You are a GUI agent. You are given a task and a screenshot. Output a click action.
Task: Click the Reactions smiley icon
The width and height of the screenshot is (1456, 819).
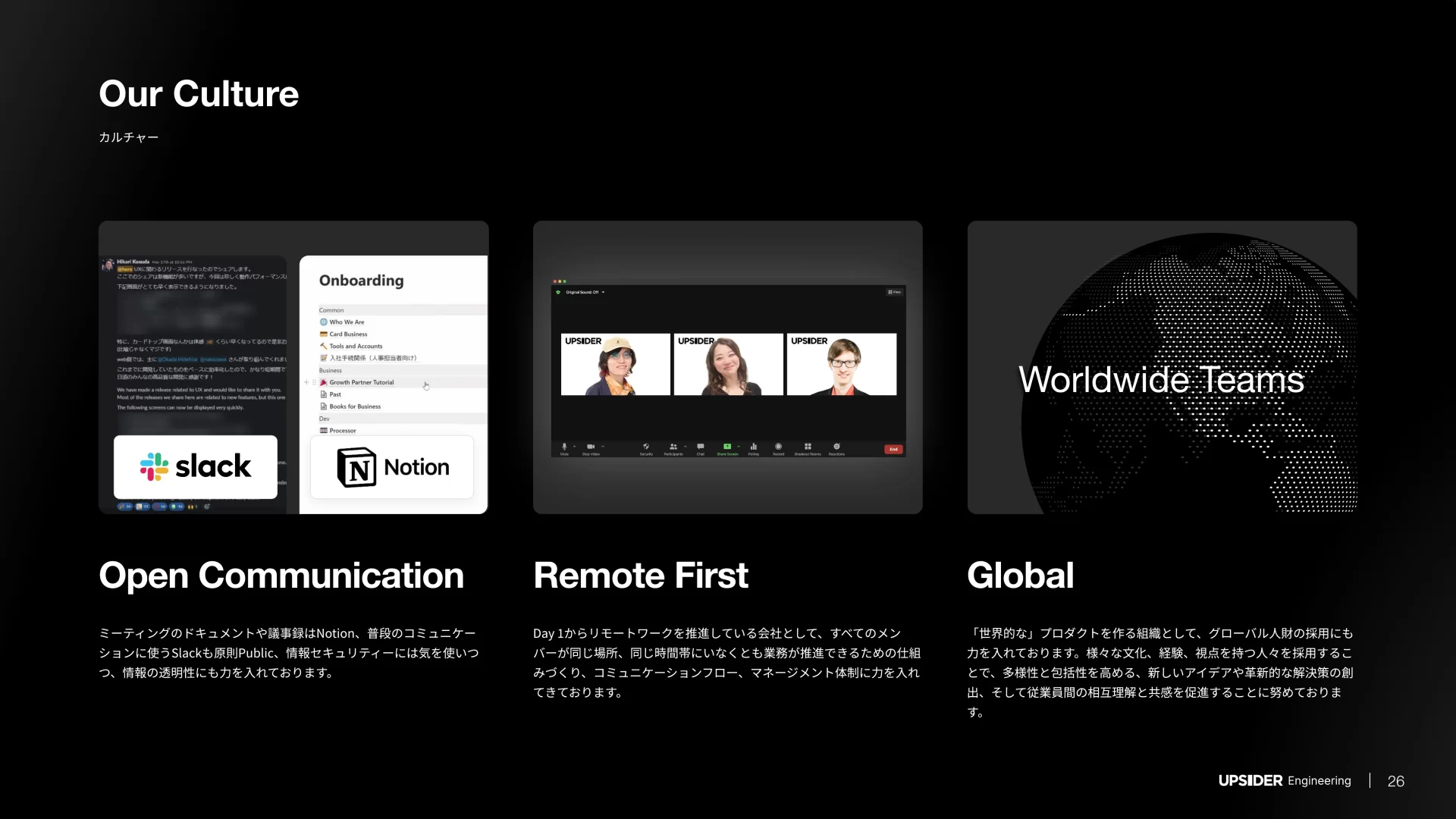pyautogui.click(x=836, y=447)
